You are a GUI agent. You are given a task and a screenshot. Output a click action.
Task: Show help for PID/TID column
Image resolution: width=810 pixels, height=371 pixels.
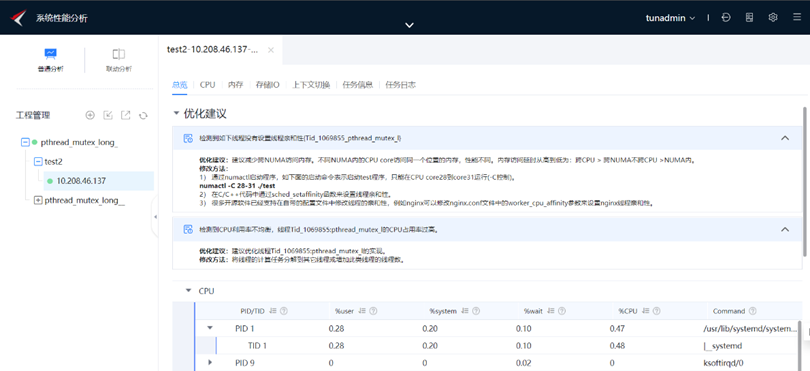pos(284,311)
